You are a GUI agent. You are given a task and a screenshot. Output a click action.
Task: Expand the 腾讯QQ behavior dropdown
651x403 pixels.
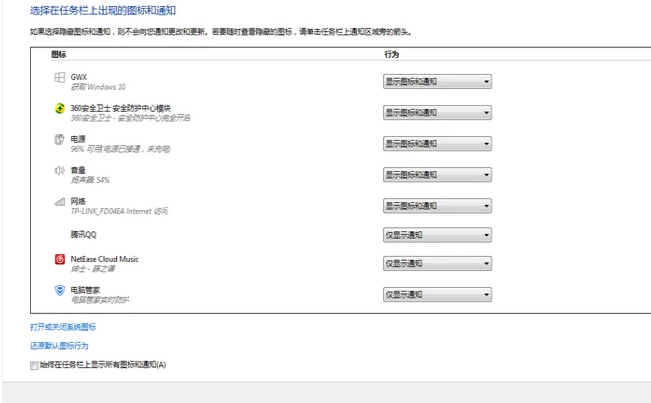437,236
